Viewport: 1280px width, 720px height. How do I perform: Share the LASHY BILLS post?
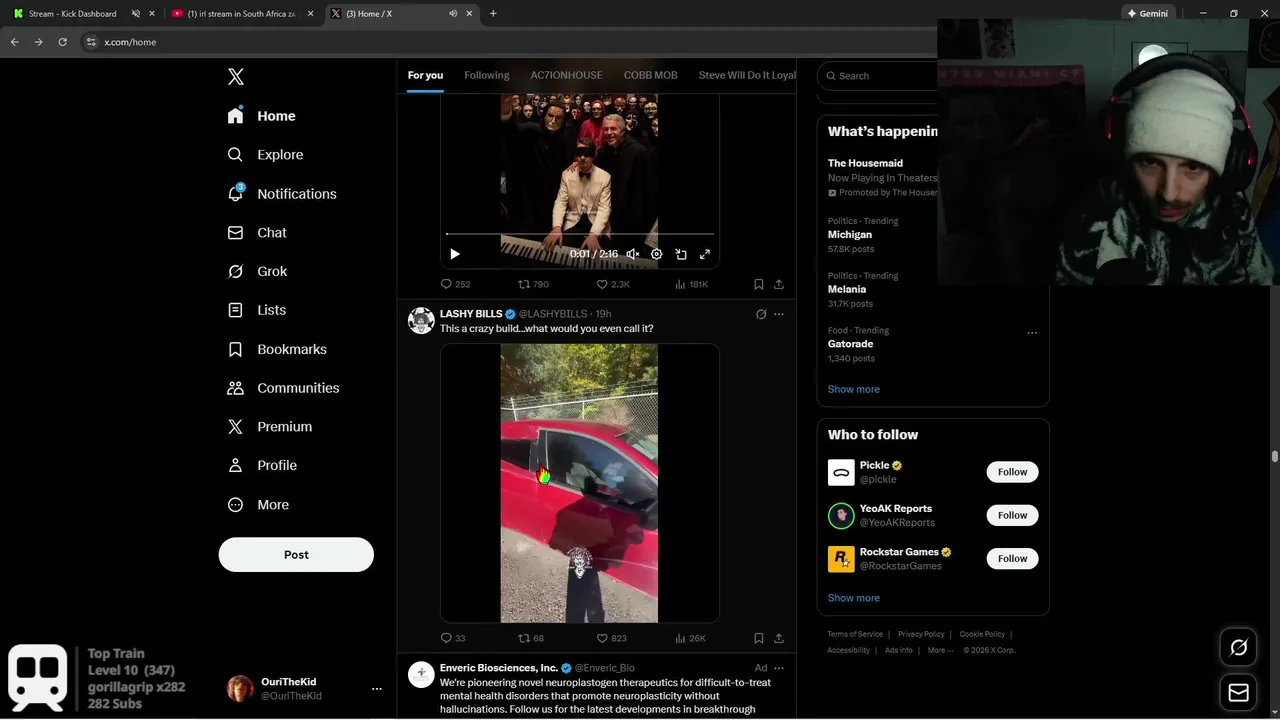pos(779,638)
